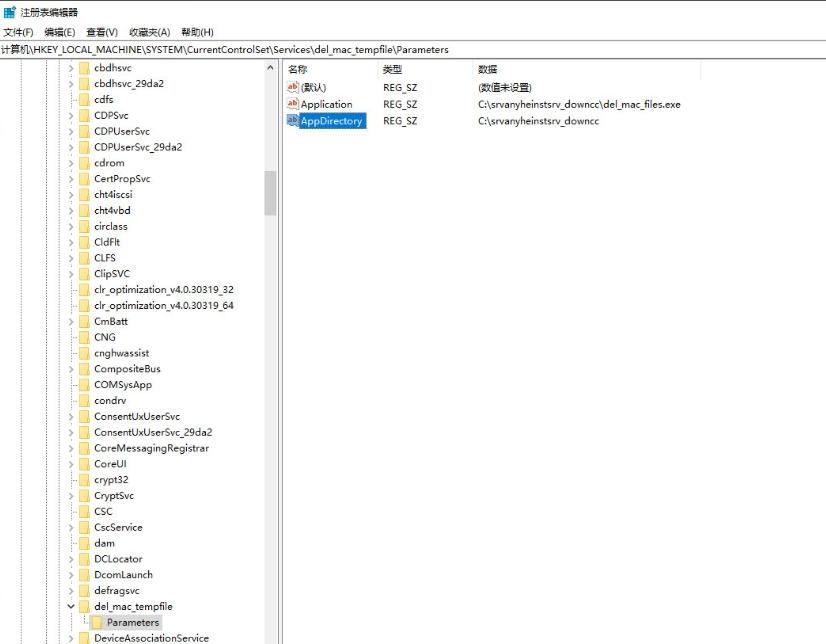Click the 类型 column header
The height and width of the screenshot is (644, 826).
click(392, 69)
